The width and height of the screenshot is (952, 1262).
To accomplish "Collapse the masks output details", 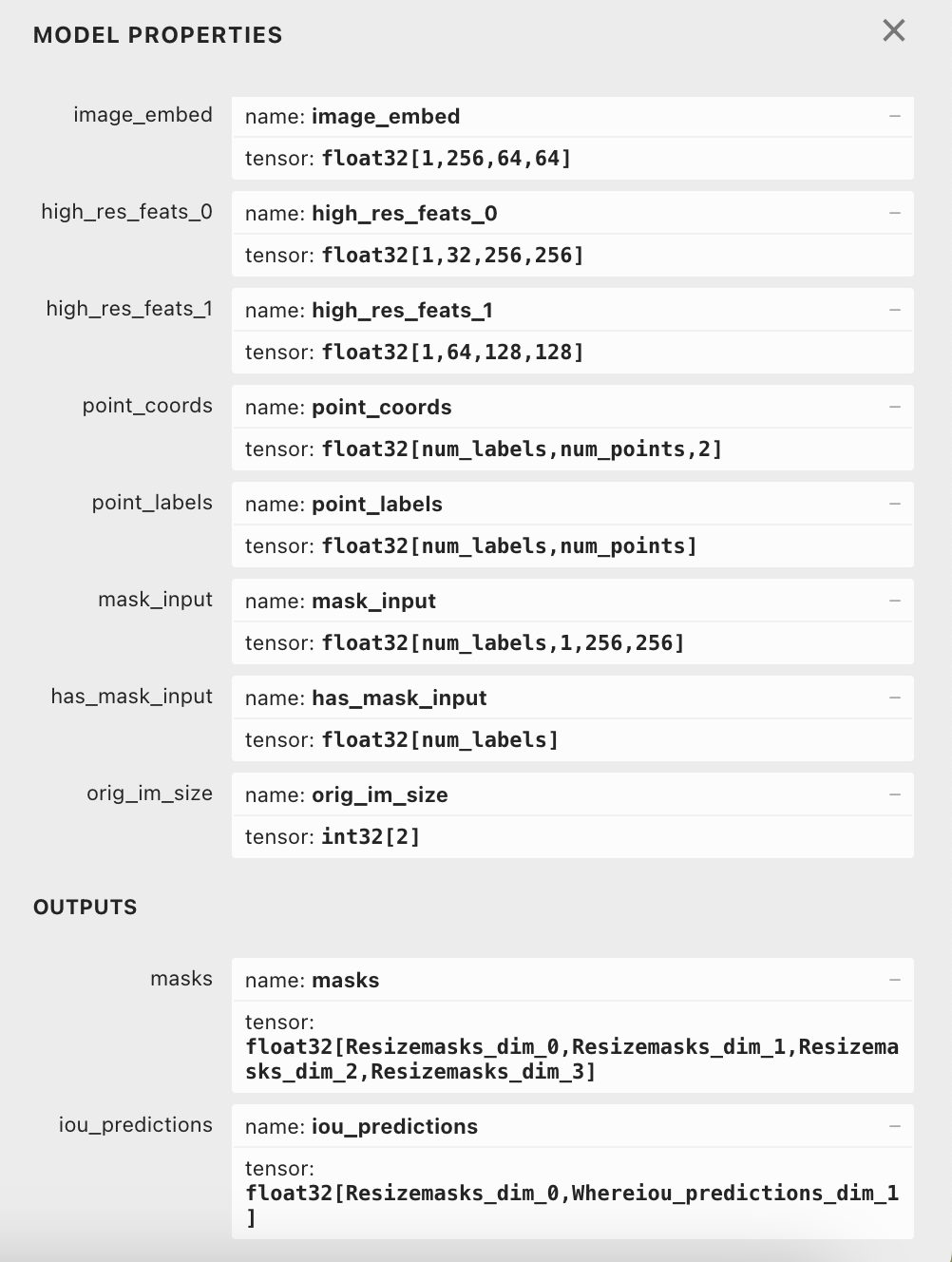I will 894,980.
